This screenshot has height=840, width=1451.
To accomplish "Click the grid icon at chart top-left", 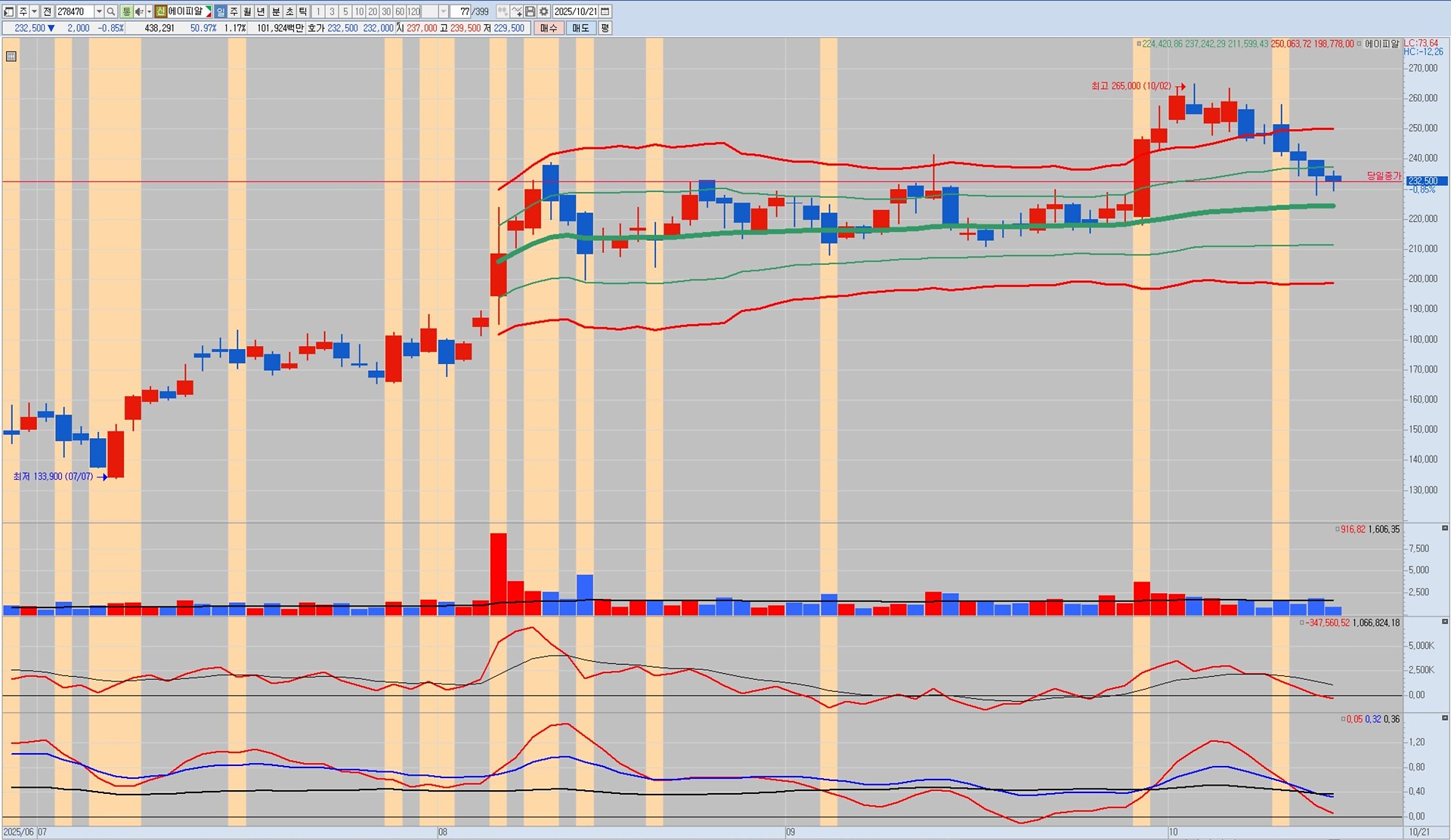I will click(x=11, y=57).
